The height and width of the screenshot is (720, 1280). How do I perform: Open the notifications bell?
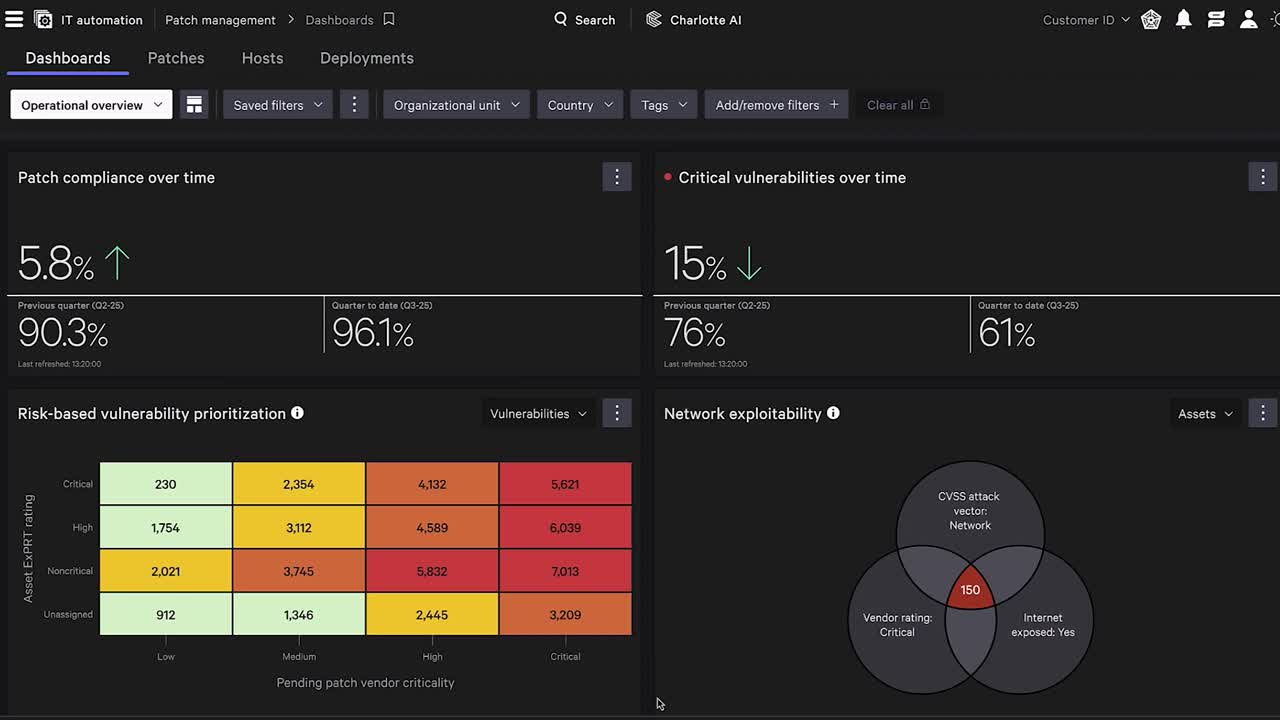(1184, 20)
